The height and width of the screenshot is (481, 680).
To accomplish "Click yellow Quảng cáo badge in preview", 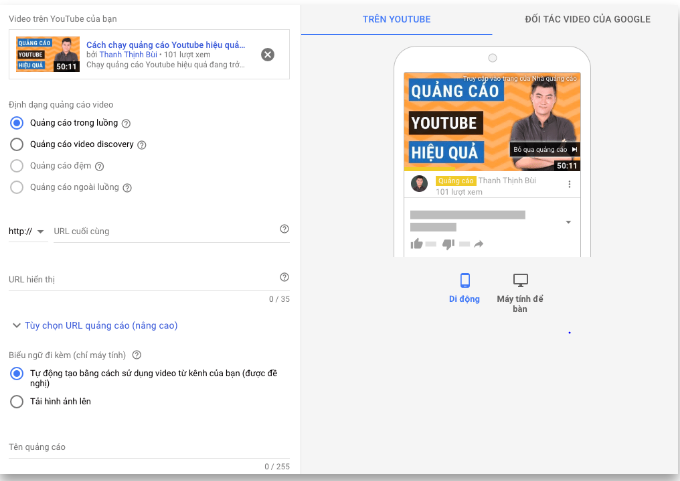I will 456,181.
